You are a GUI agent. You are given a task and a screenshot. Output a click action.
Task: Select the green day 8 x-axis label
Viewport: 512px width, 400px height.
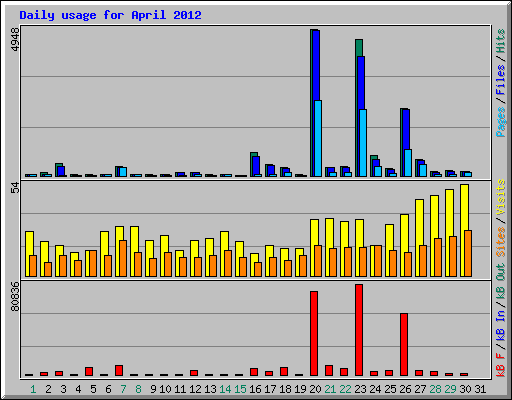pyautogui.click(x=138, y=389)
